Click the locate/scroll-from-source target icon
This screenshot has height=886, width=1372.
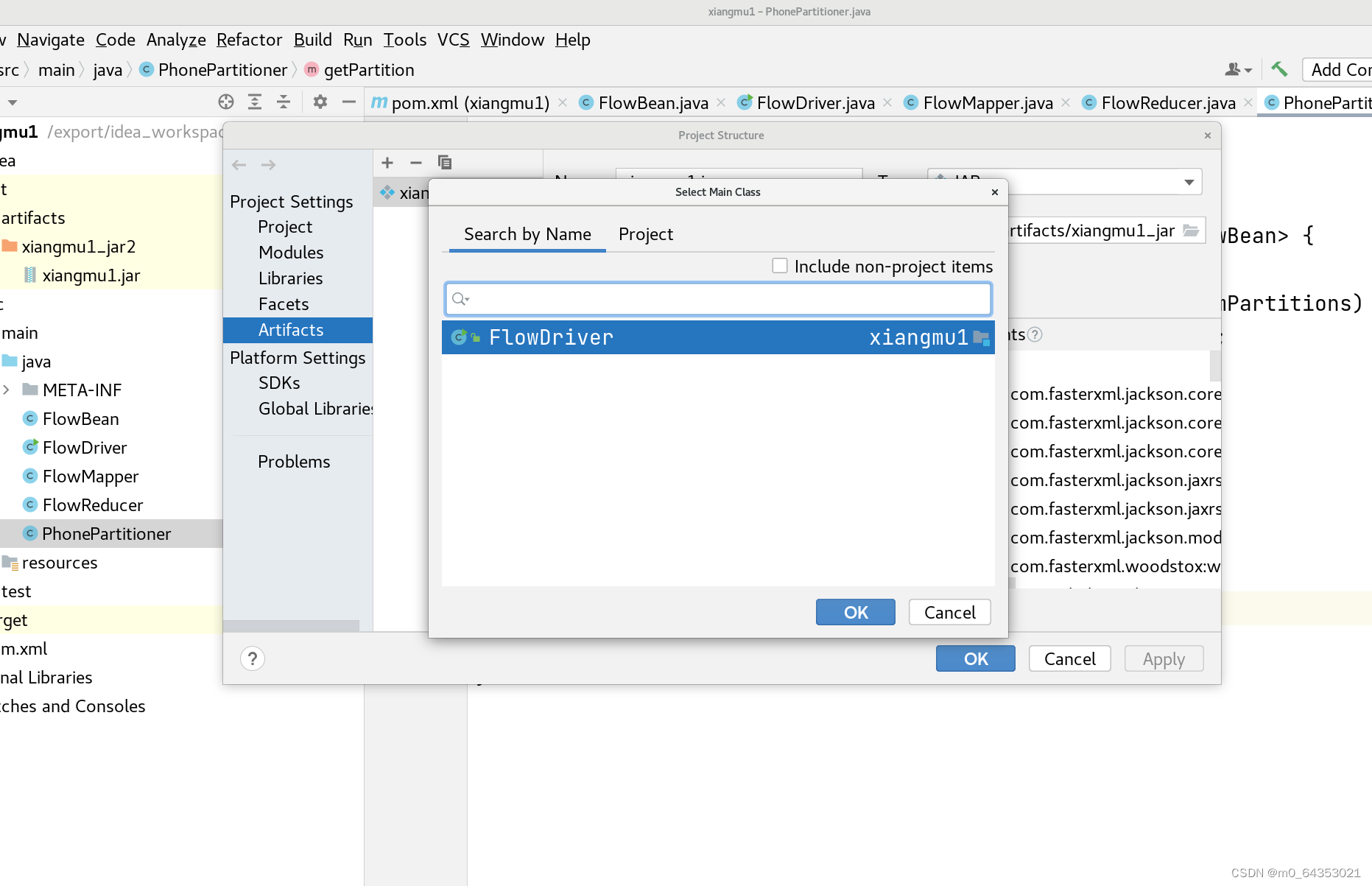[226, 102]
